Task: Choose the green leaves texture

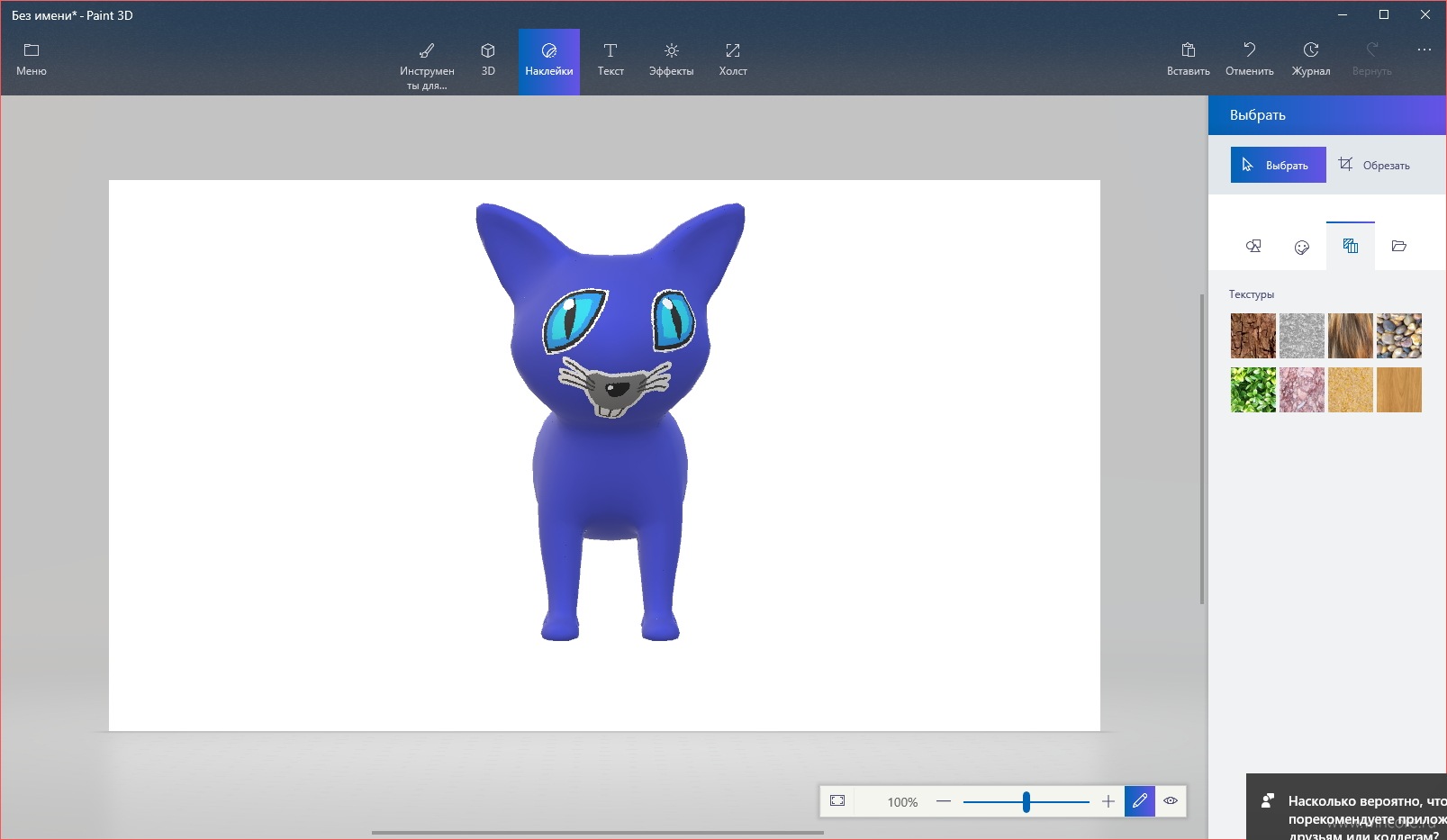Action: pyautogui.click(x=1253, y=390)
